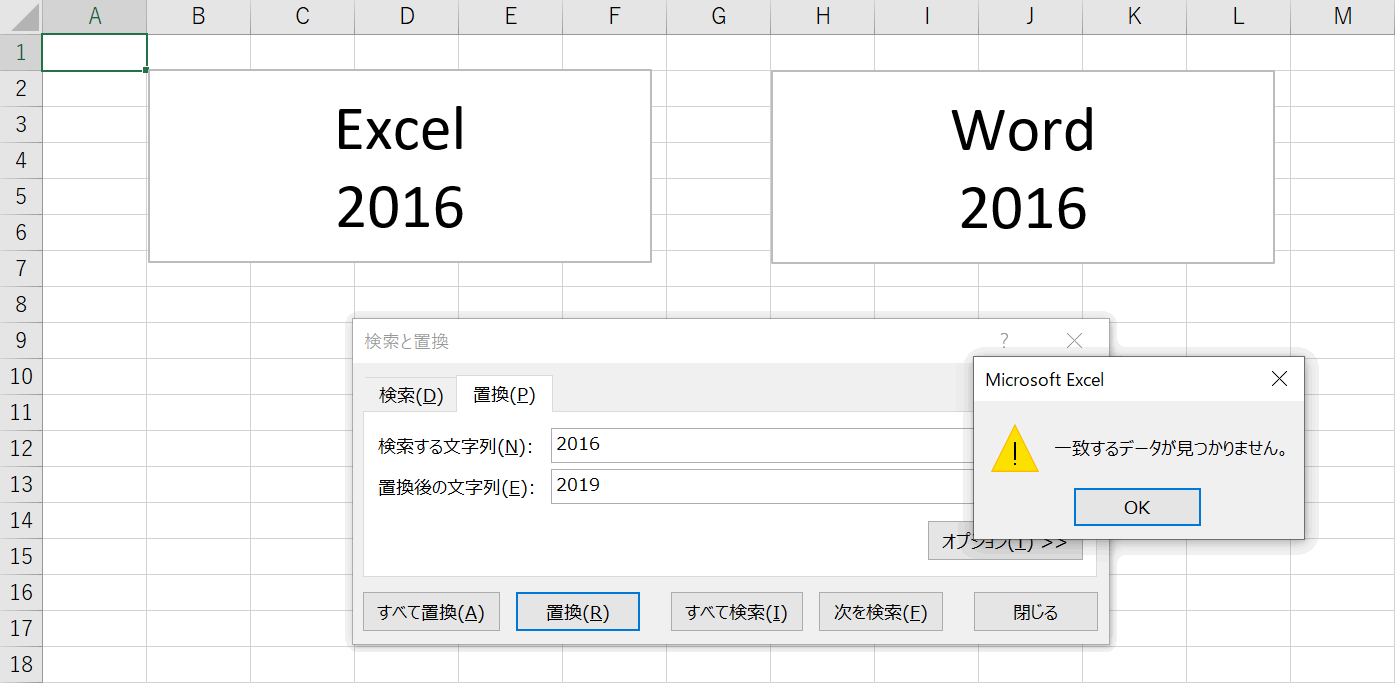Click cell A1

tap(94, 53)
